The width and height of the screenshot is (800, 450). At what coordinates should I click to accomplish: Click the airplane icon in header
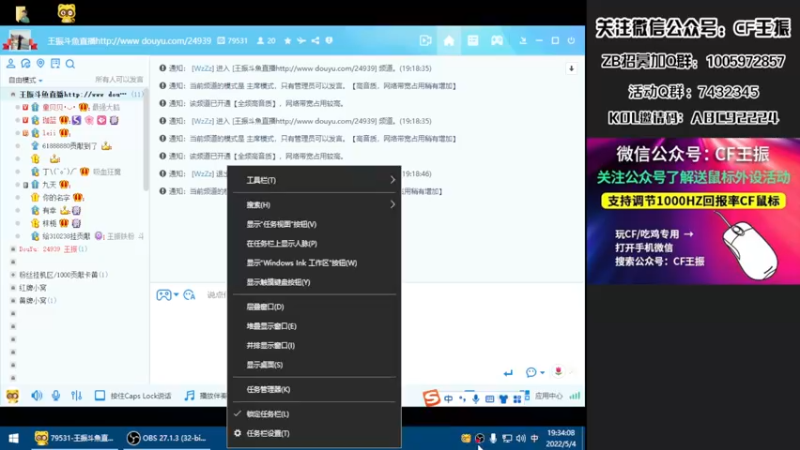point(302,40)
